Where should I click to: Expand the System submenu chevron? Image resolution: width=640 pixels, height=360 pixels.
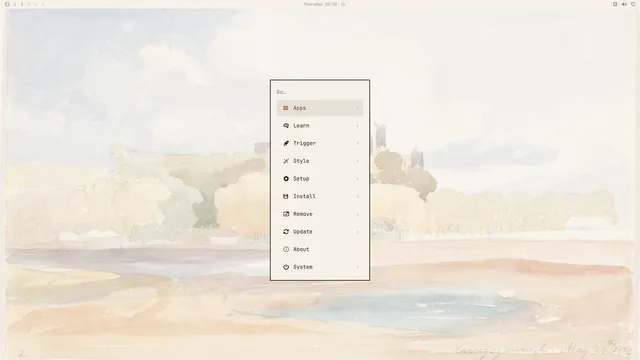(x=358, y=267)
